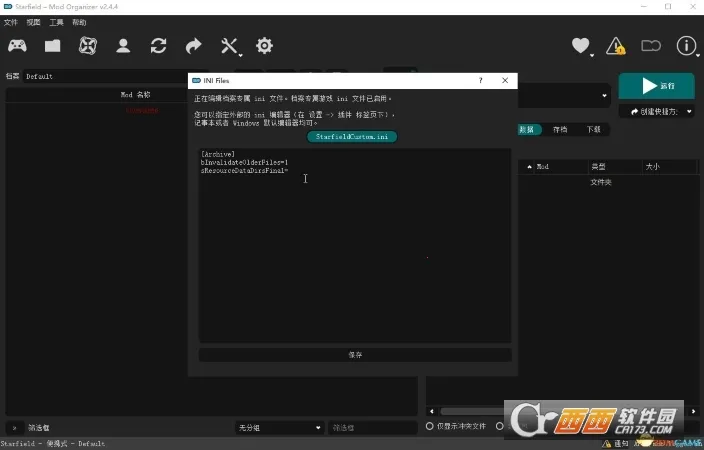Click the curved arrow executables icon
The width and height of the screenshot is (704, 450).
194,46
